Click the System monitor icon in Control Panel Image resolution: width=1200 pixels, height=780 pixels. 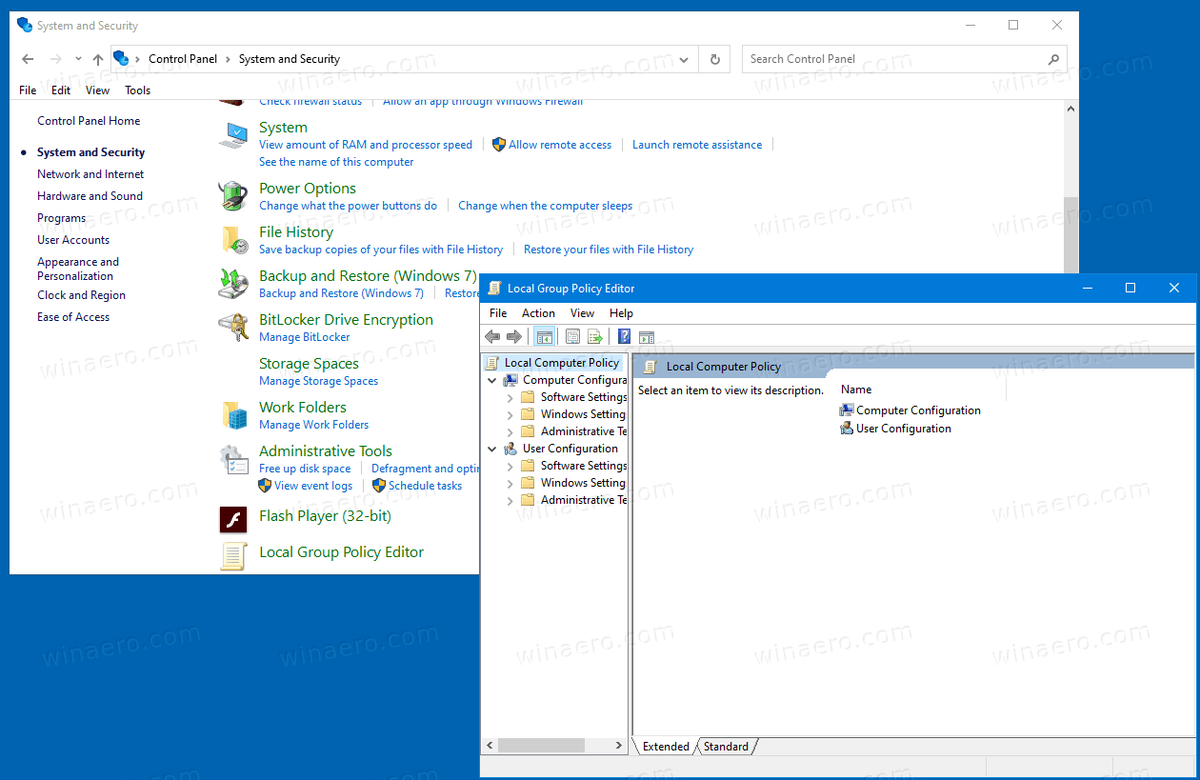[234, 135]
